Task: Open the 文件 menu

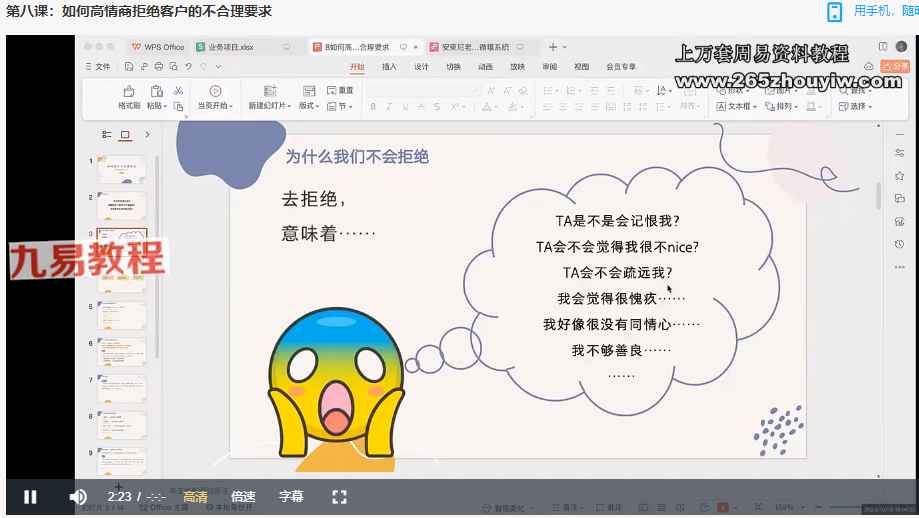Action: coord(98,67)
